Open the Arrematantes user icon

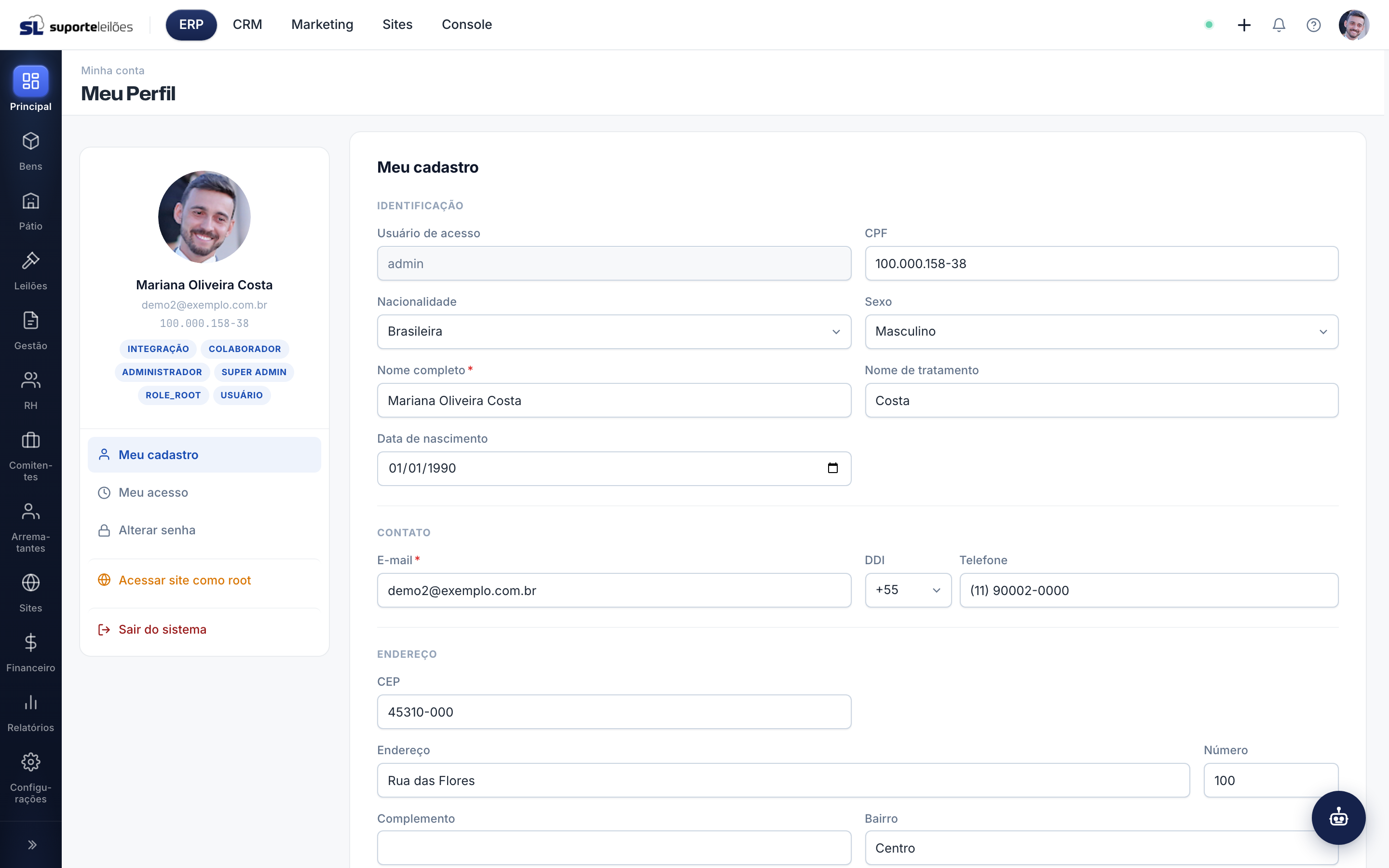click(30, 512)
